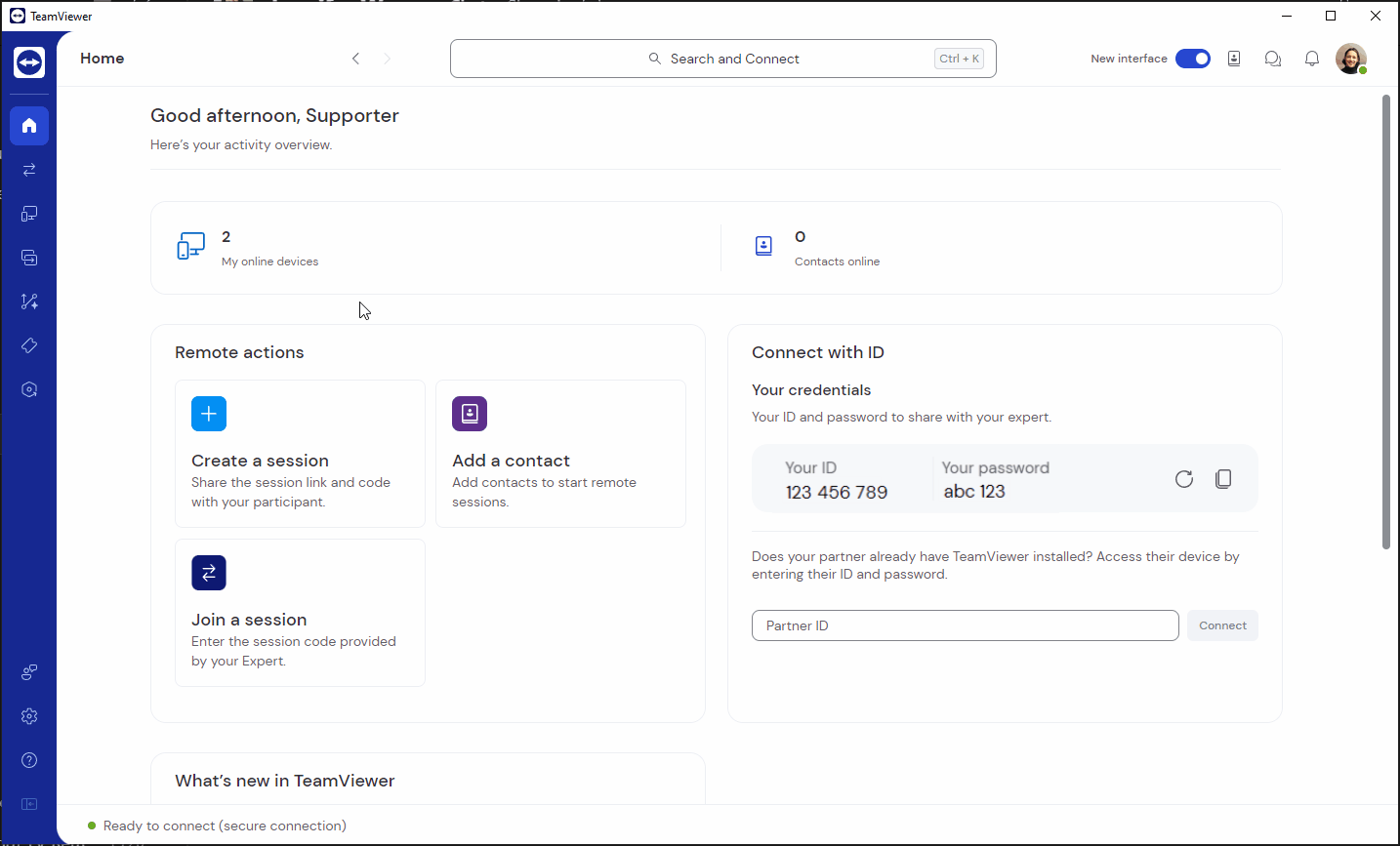Toggle the New interface switch
1400x846 pixels.
pos(1193,59)
